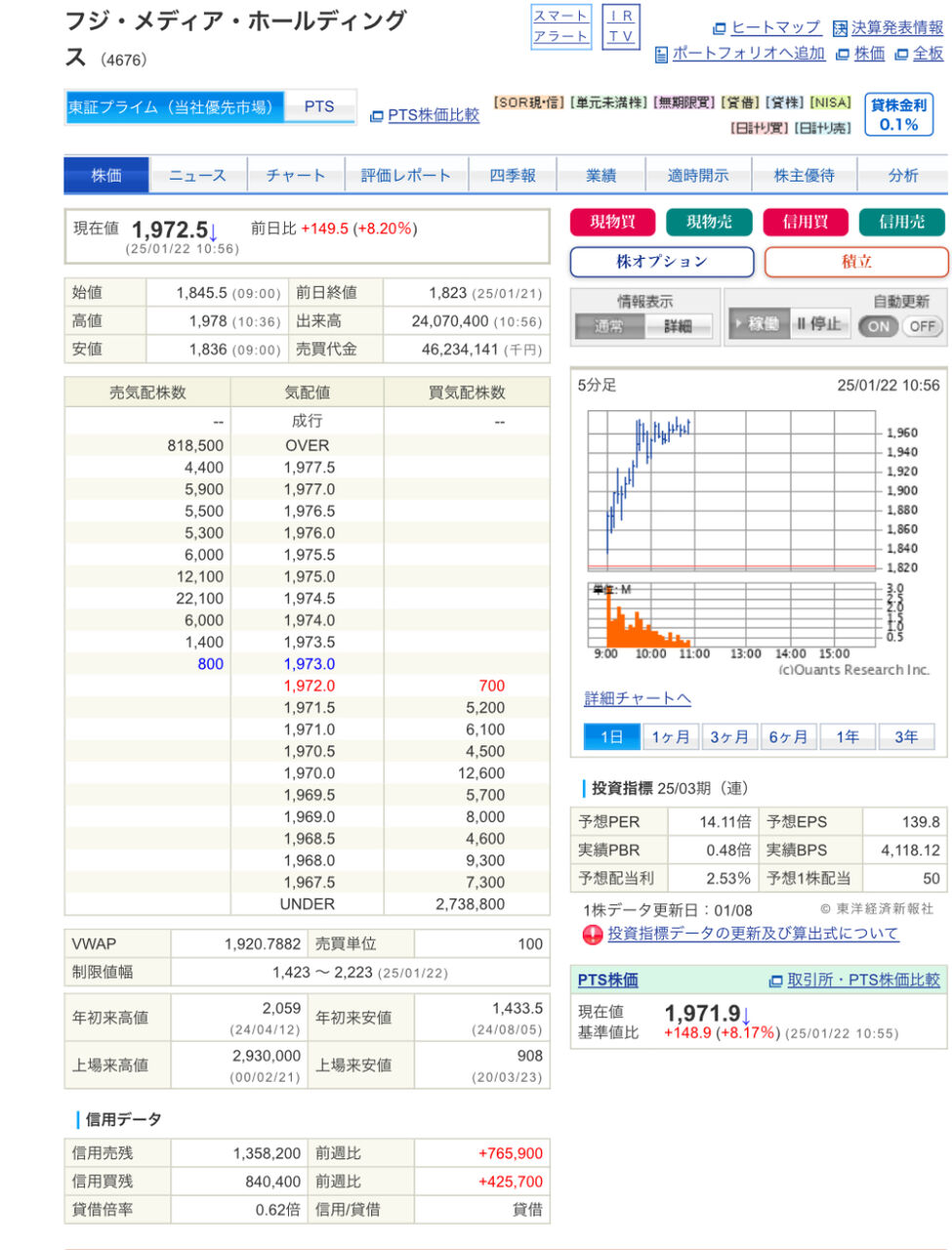This screenshot has width=952, height=1250.
Task: Turn 自動更新 OFF
Action: pyautogui.click(x=923, y=326)
